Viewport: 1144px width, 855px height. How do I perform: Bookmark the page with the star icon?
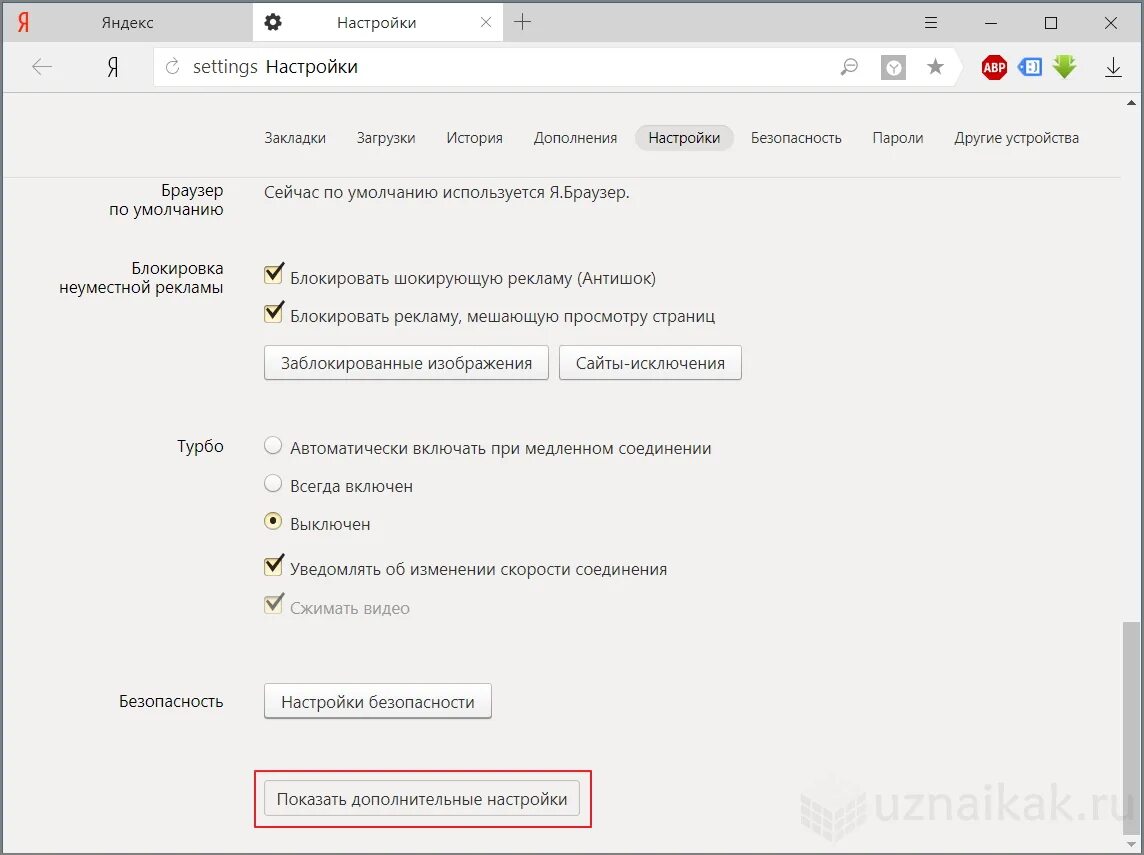tap(935, 67)
